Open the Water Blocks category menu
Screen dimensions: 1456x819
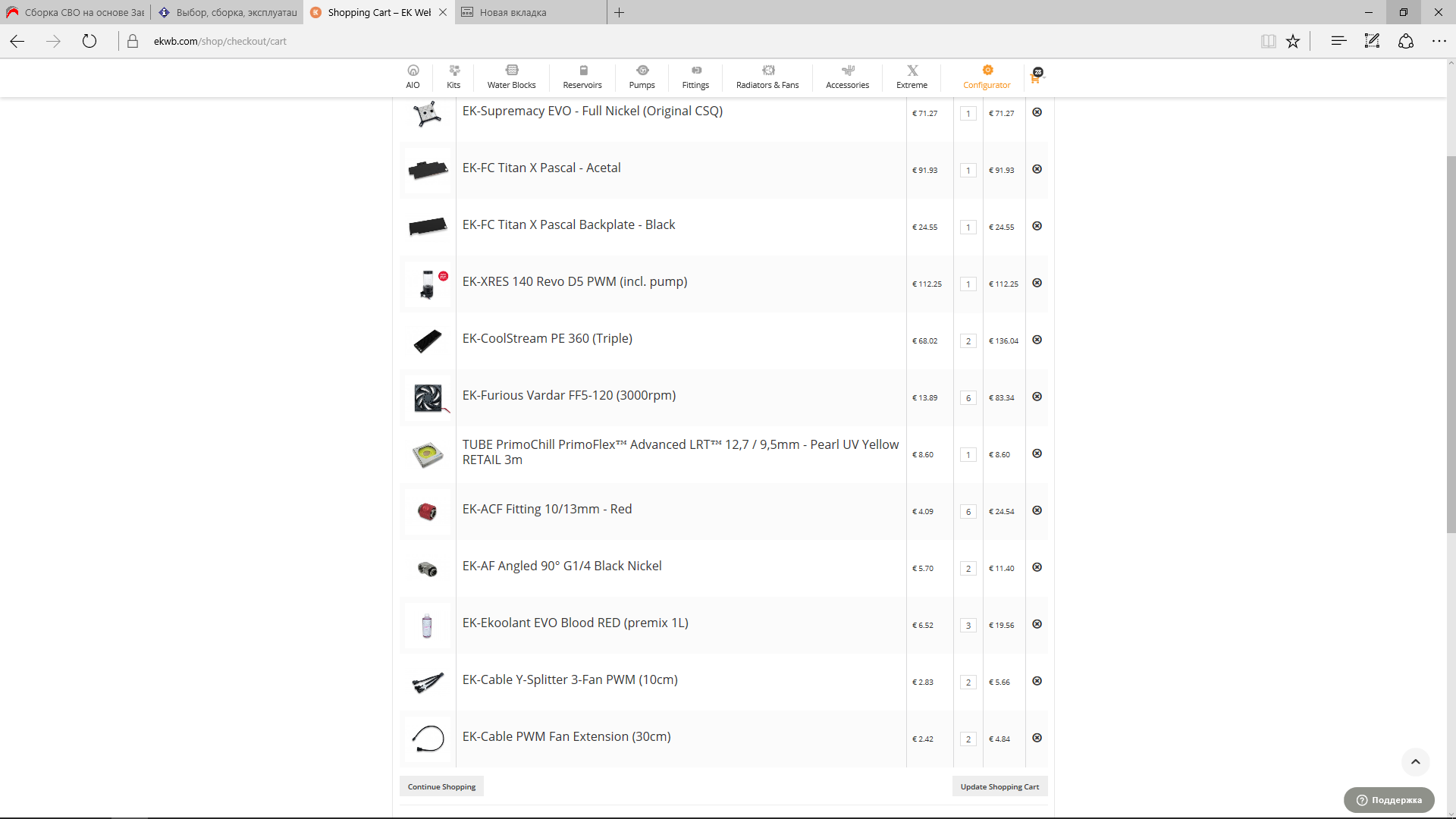click(511, 77)
